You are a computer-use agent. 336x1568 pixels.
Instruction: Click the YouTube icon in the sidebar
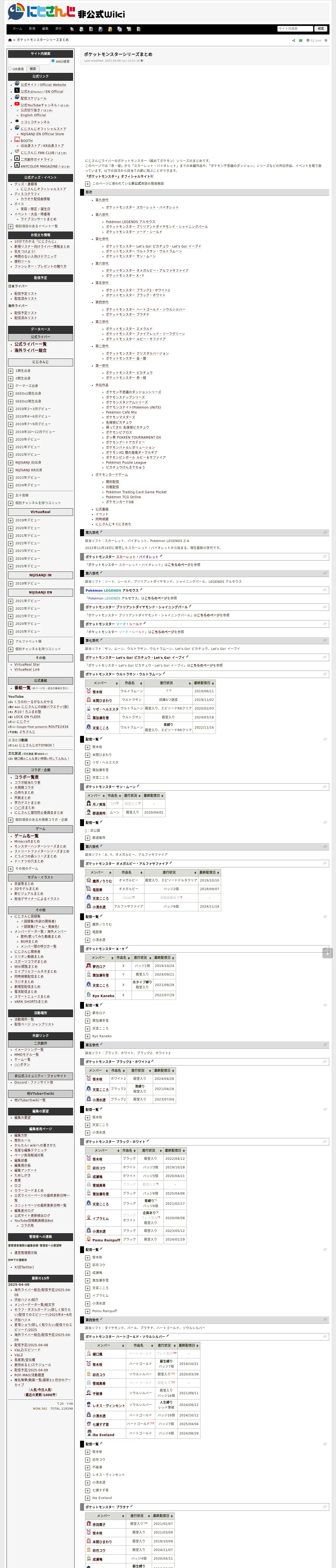[17, 104]
